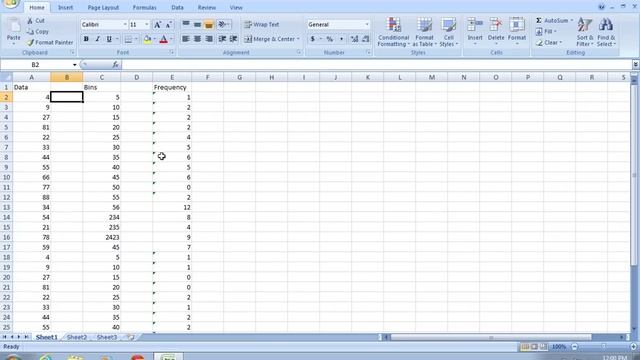Switch to Page Layout tab
Viewport: 640px width, 360px height.
point(103,7)
